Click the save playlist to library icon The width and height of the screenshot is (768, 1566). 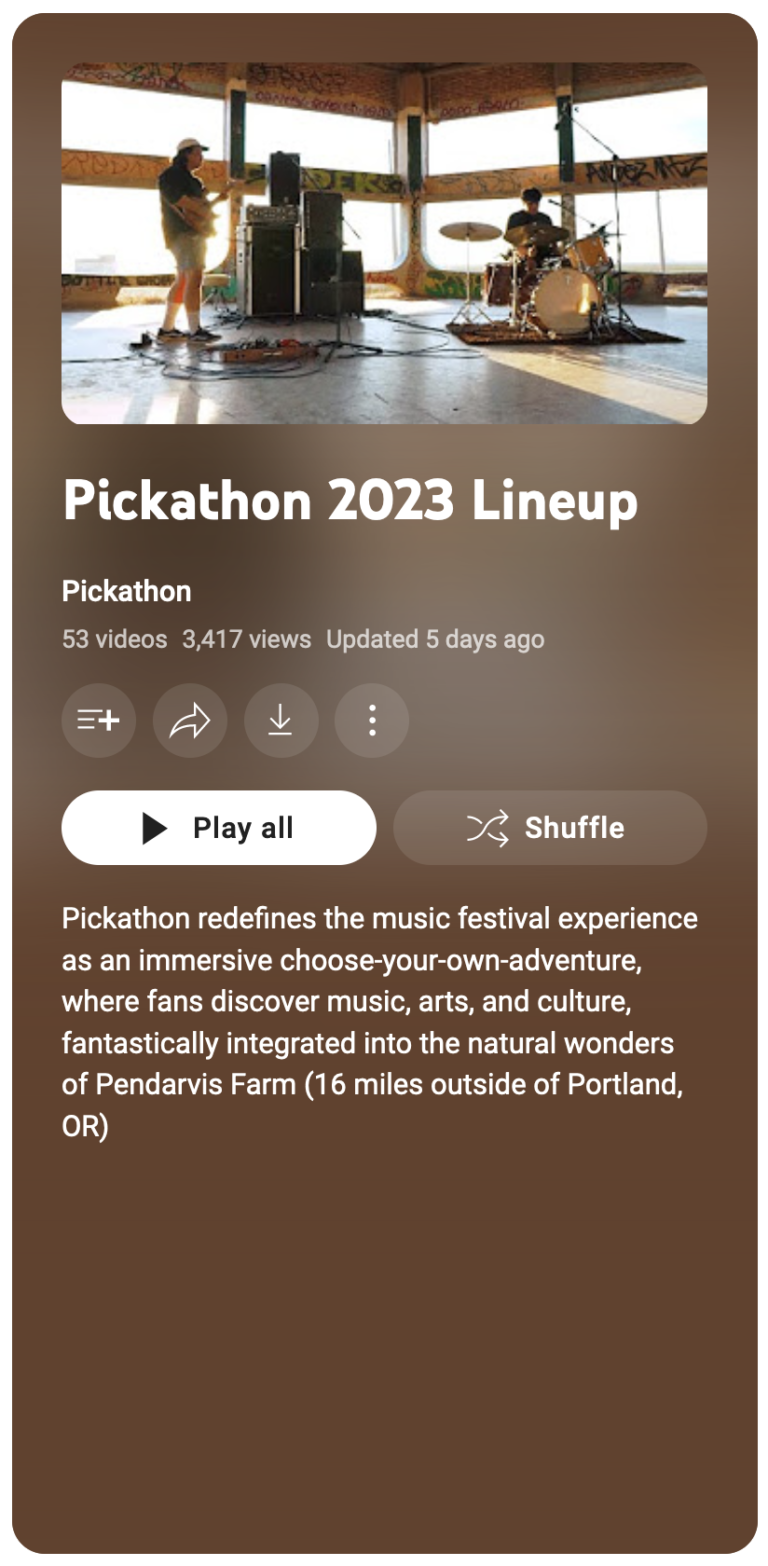(x=98, y=720)
